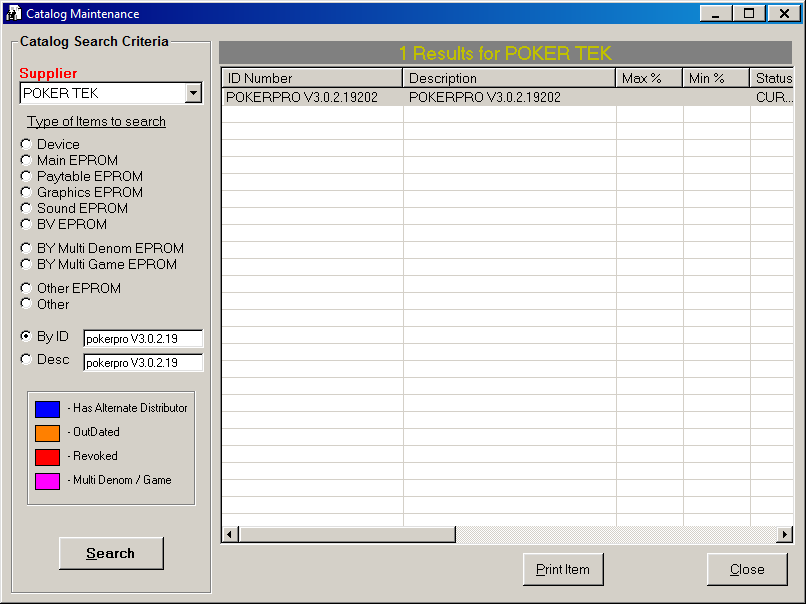The height and width of the screenshot is (604, 806).
Task: Click the Print Item button
Action: (563, 570)
